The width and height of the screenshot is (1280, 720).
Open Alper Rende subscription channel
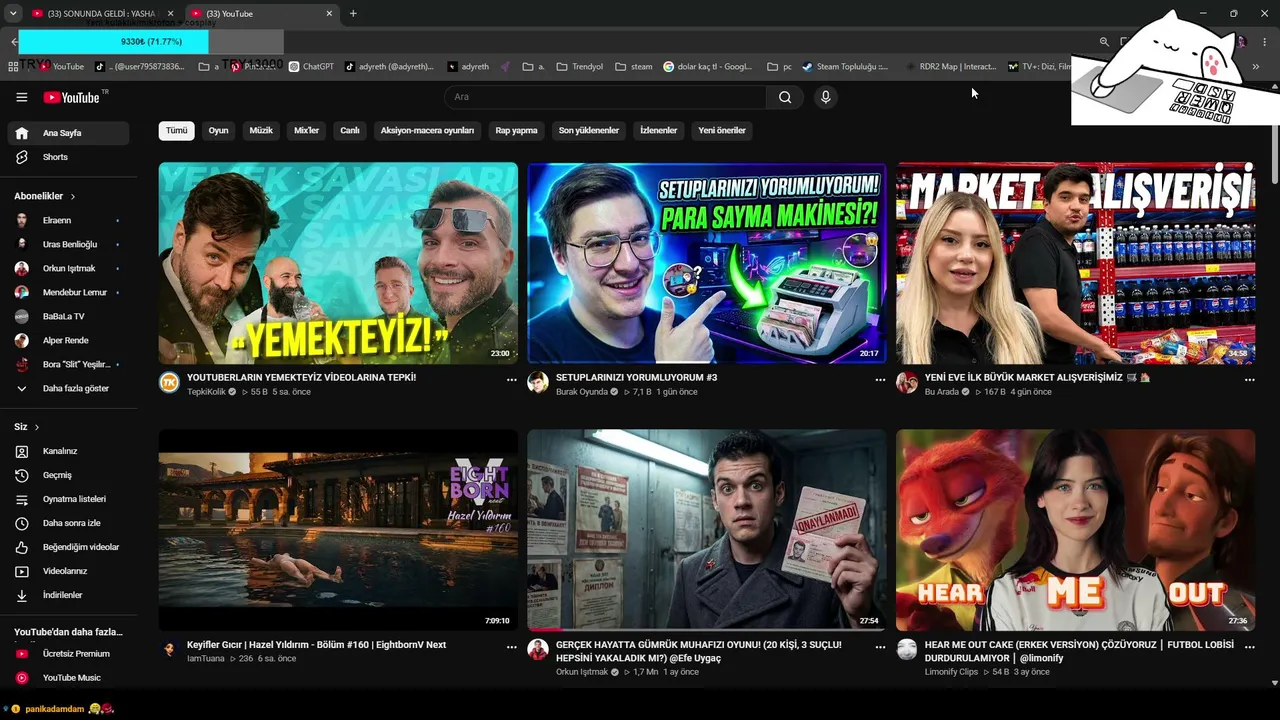[x=68, y=340]
